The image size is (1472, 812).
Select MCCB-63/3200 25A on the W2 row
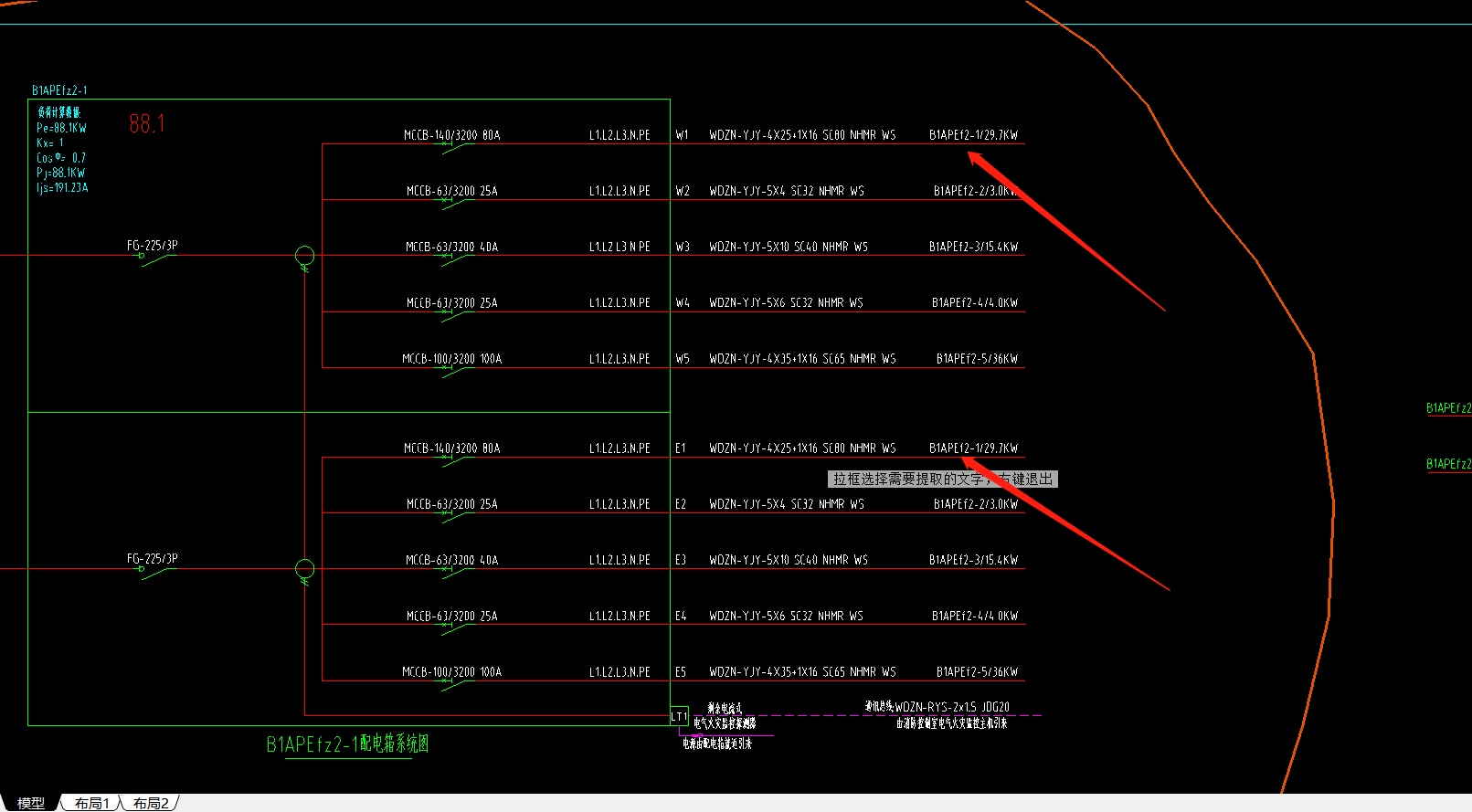[x=452, y=191]
